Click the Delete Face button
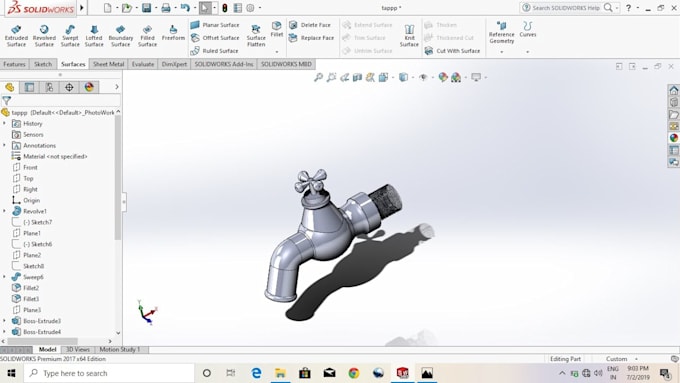This screenshot has width=680, height=383. [310, 25]
